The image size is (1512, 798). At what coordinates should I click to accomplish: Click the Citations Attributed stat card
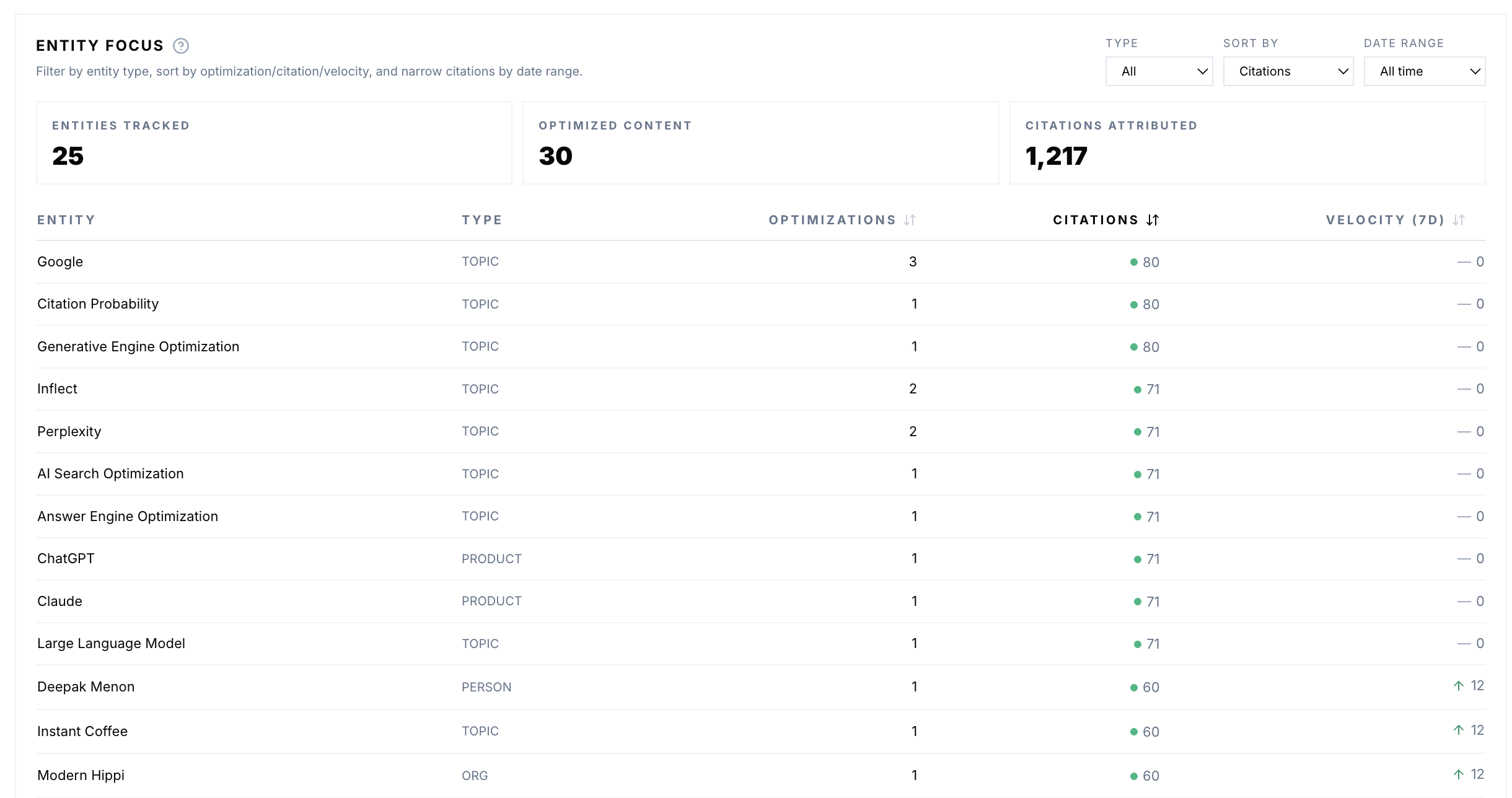[x=1247, y=142]
